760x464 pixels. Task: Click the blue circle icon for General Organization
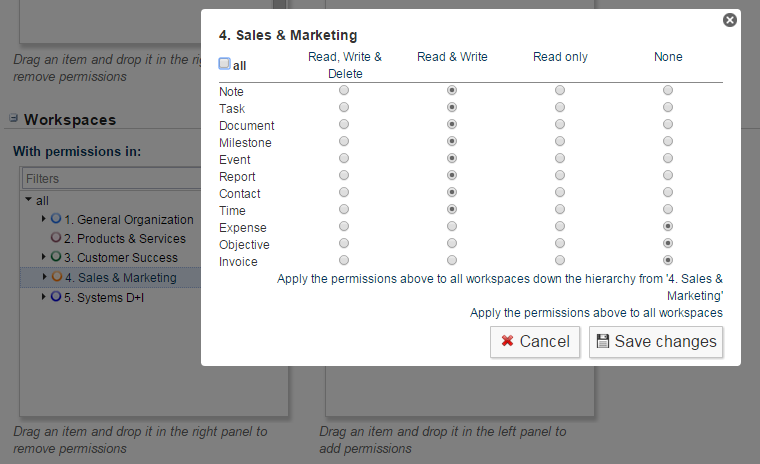coord(56,219)
